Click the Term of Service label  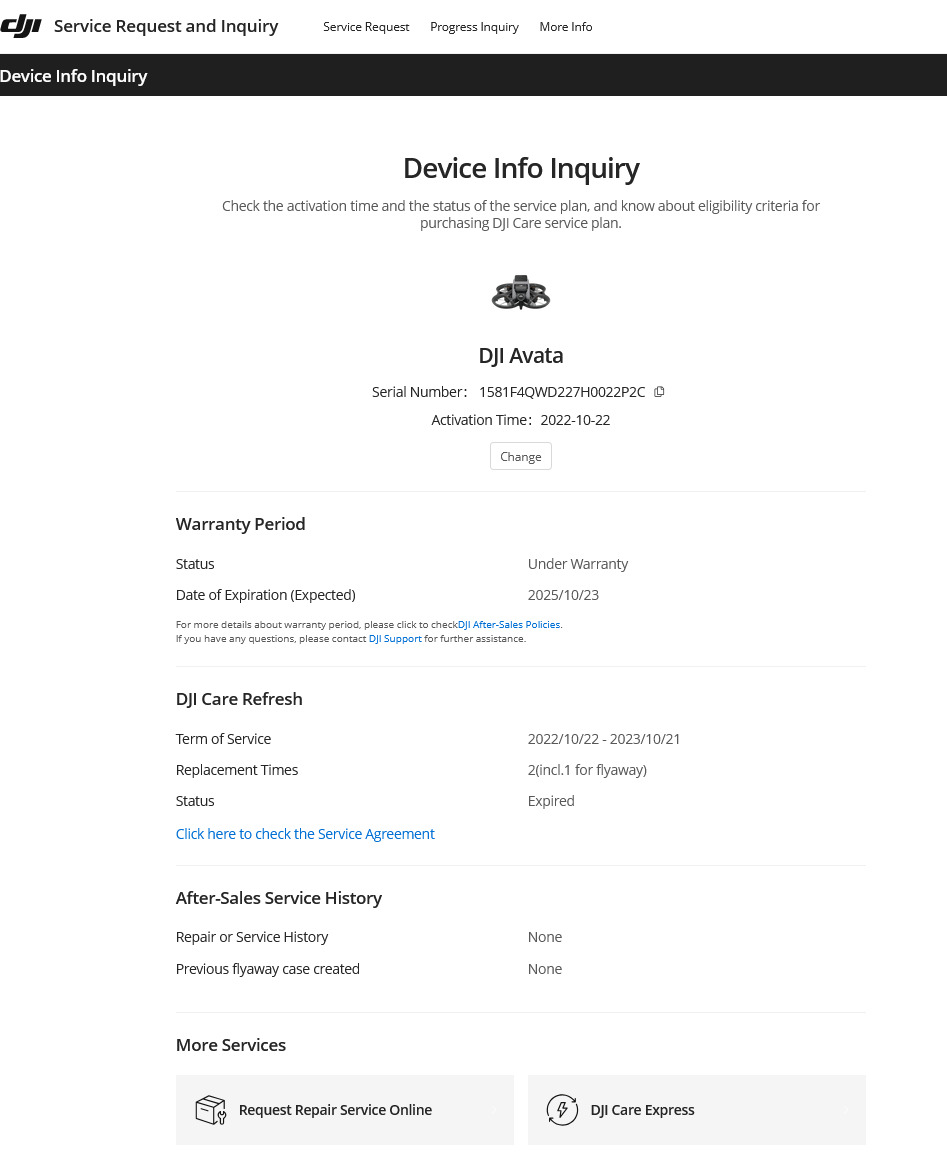point(223,739)
